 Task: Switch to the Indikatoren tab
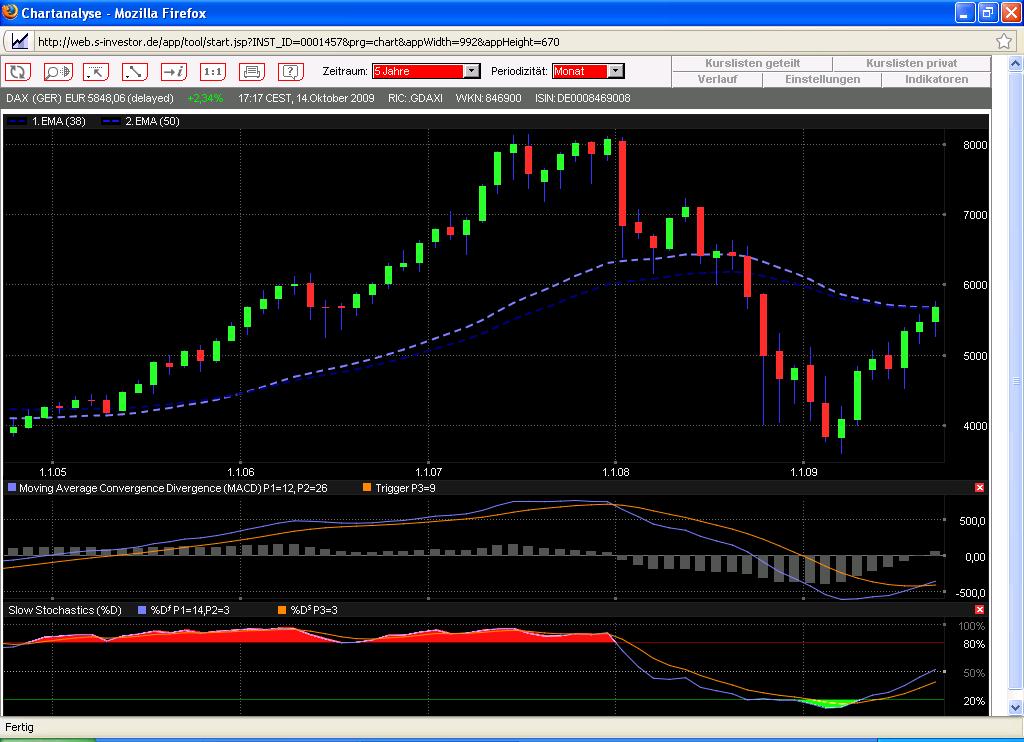click(x=936, y=79)
